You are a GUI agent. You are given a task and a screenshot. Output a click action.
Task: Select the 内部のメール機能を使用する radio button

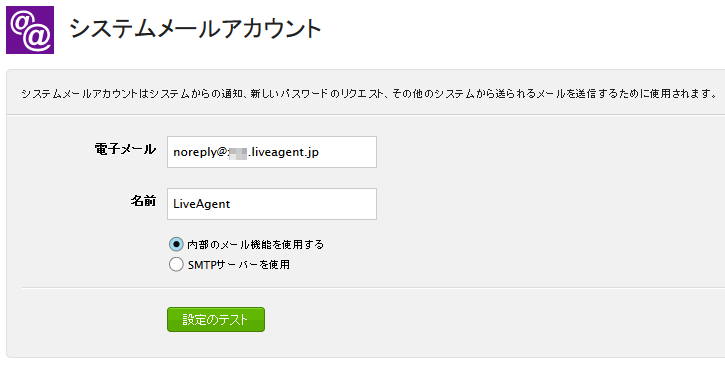tap(176, 244)
